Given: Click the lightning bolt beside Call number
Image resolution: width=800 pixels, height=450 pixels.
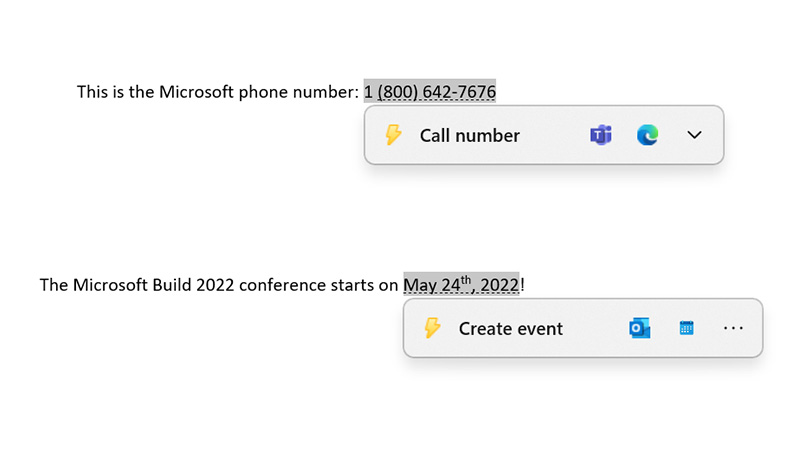Looking at the screenshot, I should coord(393,135).
